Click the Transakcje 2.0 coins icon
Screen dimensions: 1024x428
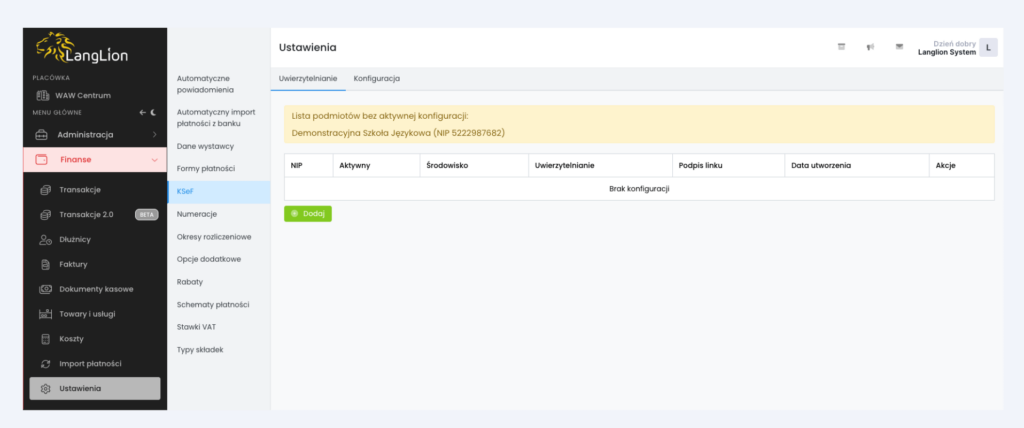[46, 214]
